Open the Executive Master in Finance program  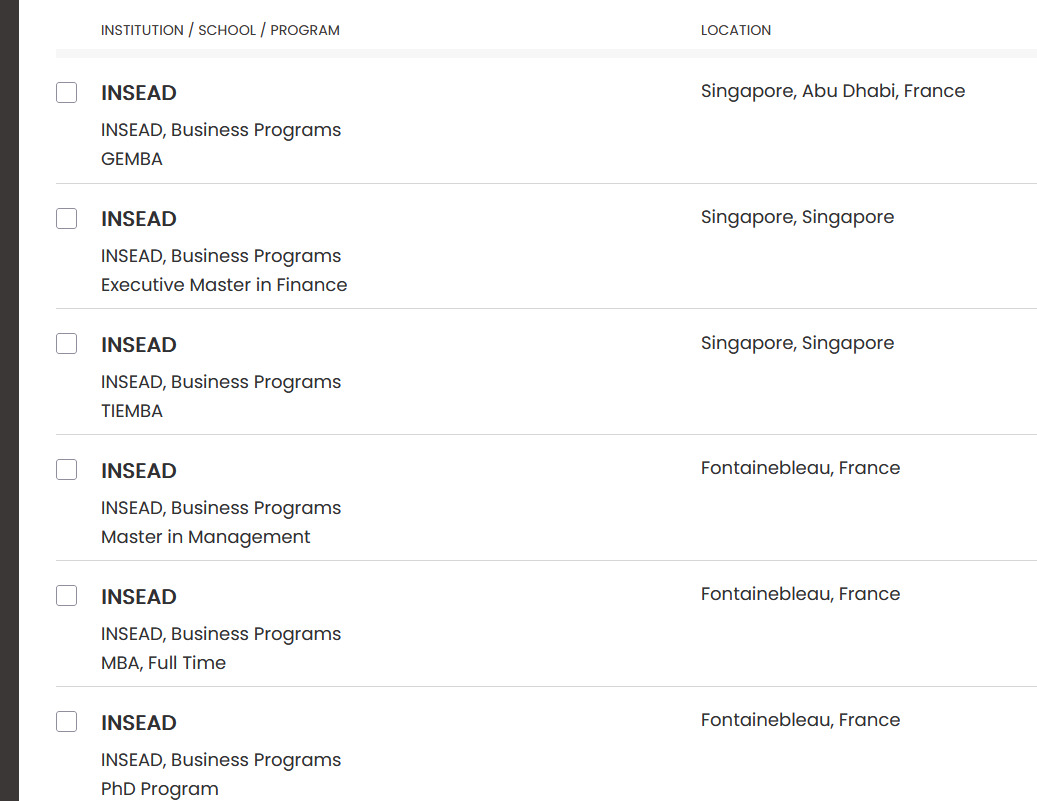[x=224, y=285]
